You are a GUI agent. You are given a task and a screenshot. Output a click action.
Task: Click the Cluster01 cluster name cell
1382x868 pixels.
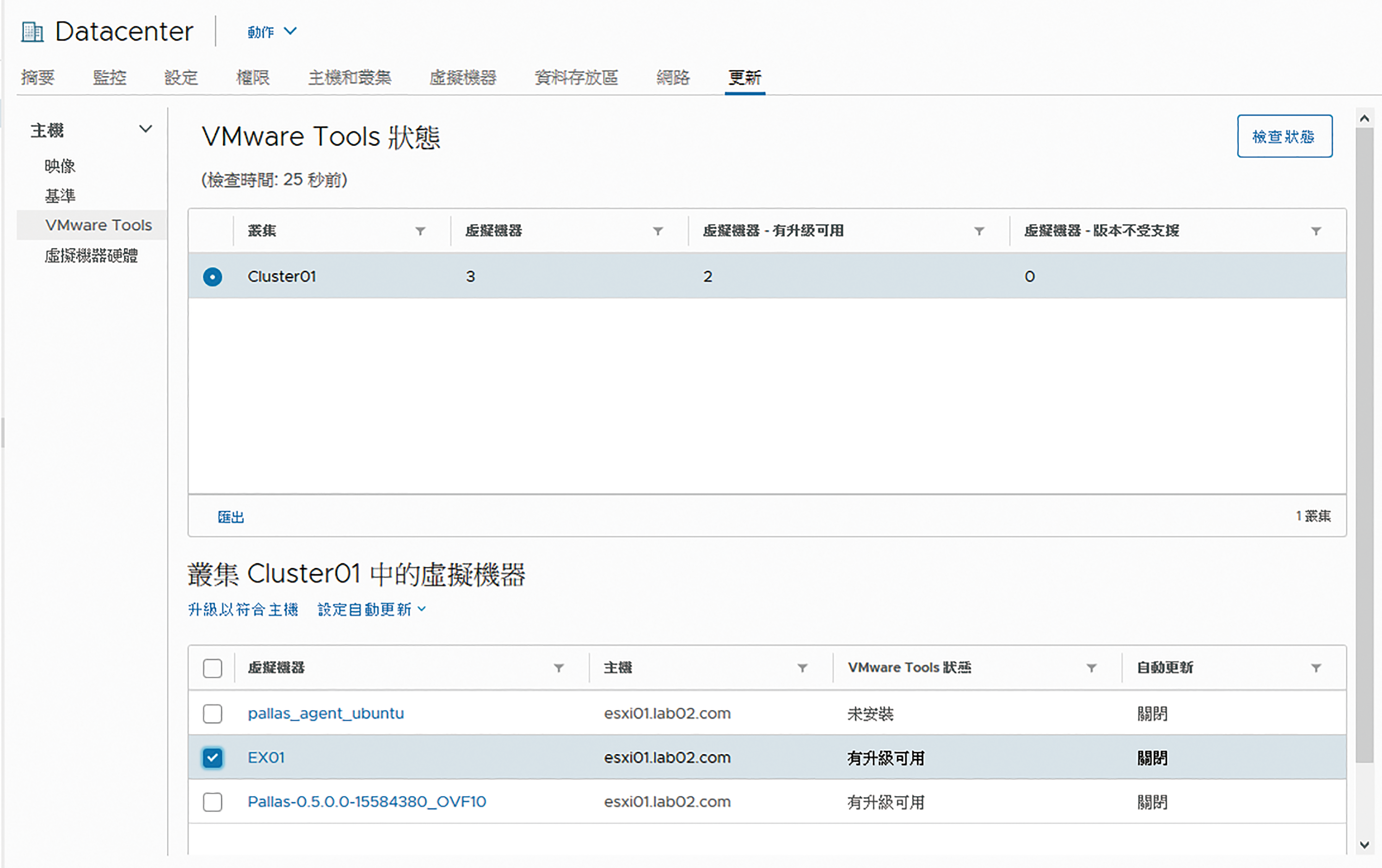click(x=282, y=277)
